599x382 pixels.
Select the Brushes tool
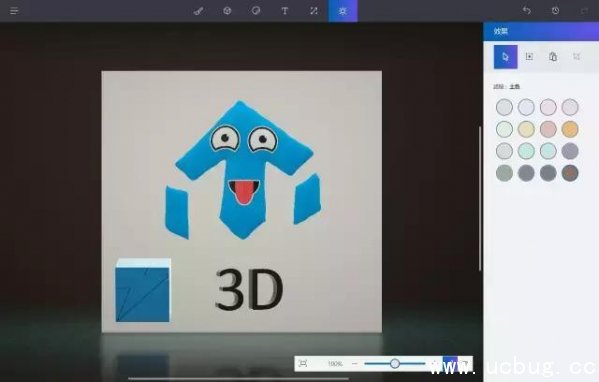click(x=198, y=11)
